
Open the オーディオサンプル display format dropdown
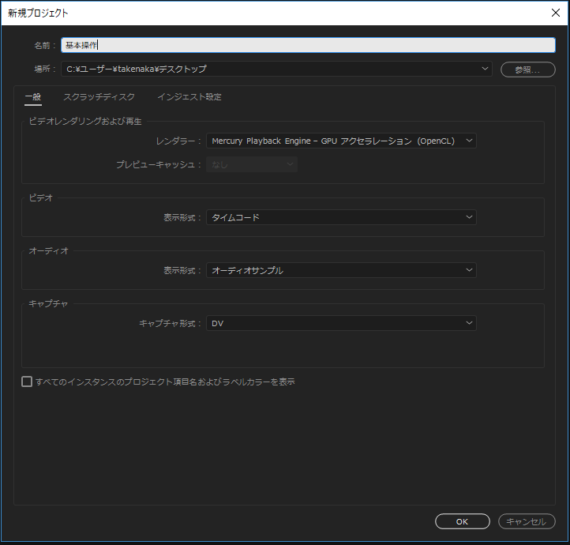[x=341, y=270]
